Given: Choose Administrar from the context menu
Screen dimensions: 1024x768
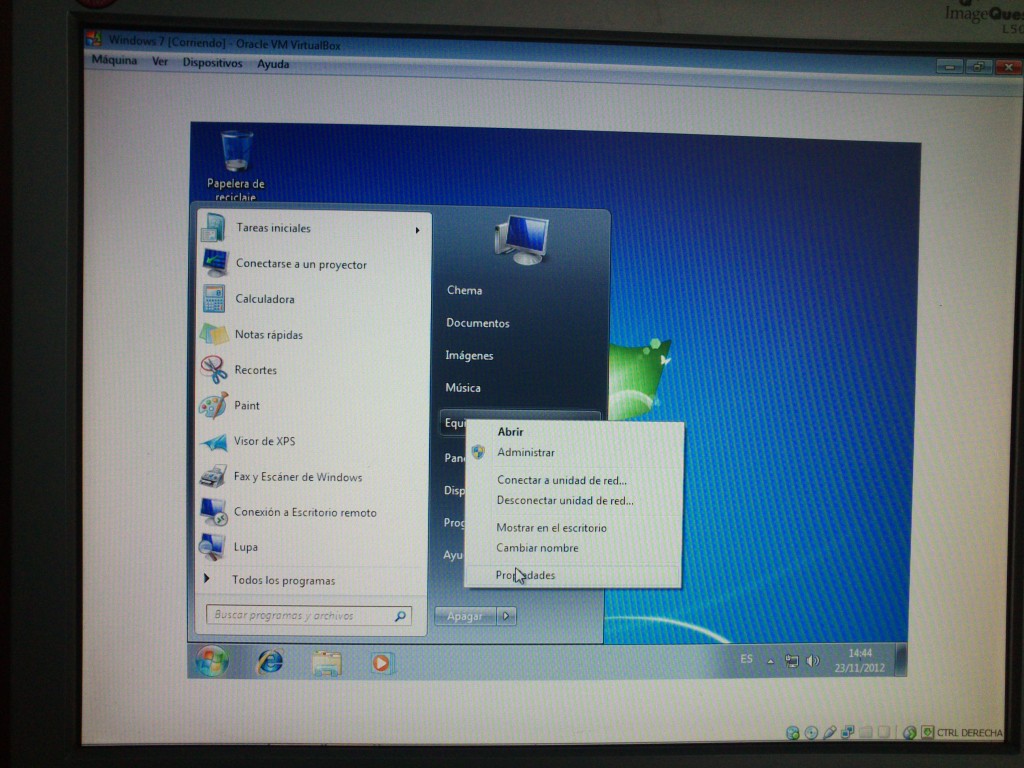Looking at the screenshot, I should click(526, 453).
